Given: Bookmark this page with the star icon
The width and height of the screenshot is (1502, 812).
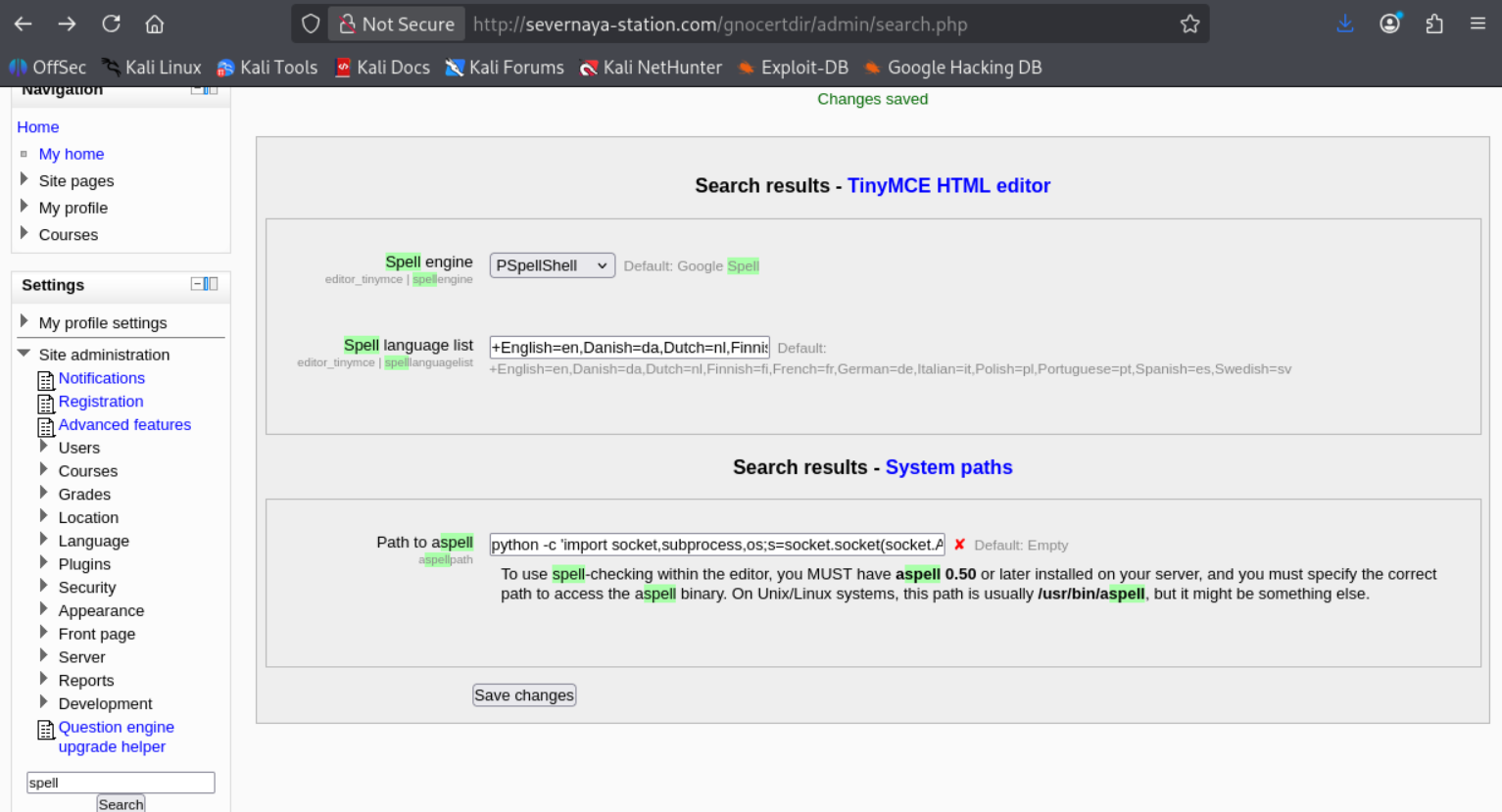Looking at the screenshot, I should (1189, 24).
